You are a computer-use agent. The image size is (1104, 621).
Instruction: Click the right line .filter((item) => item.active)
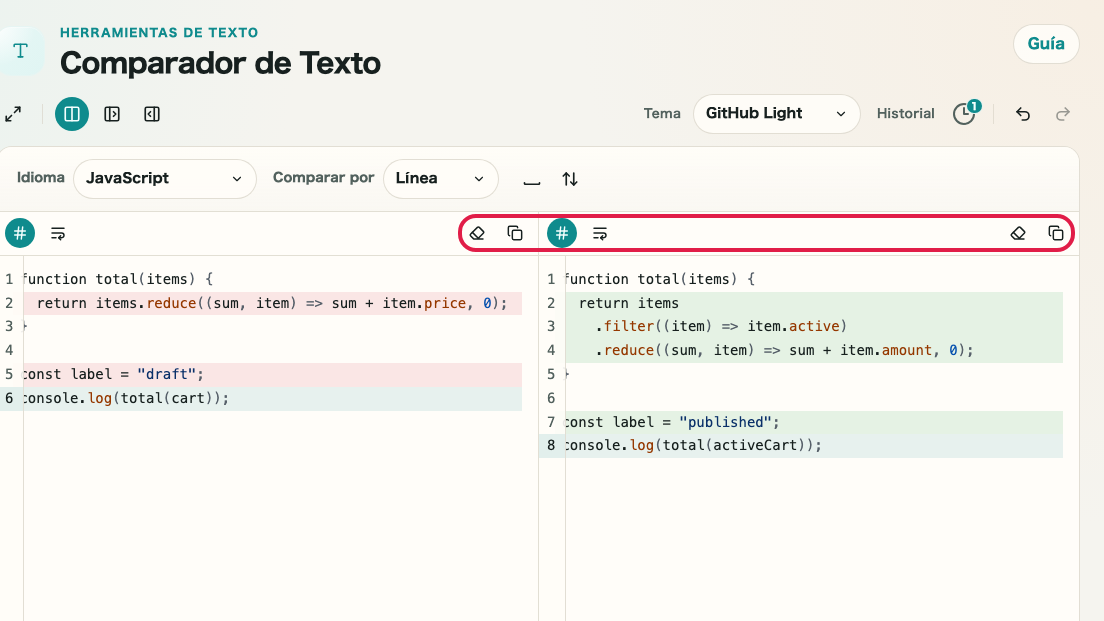coord(814,327)
